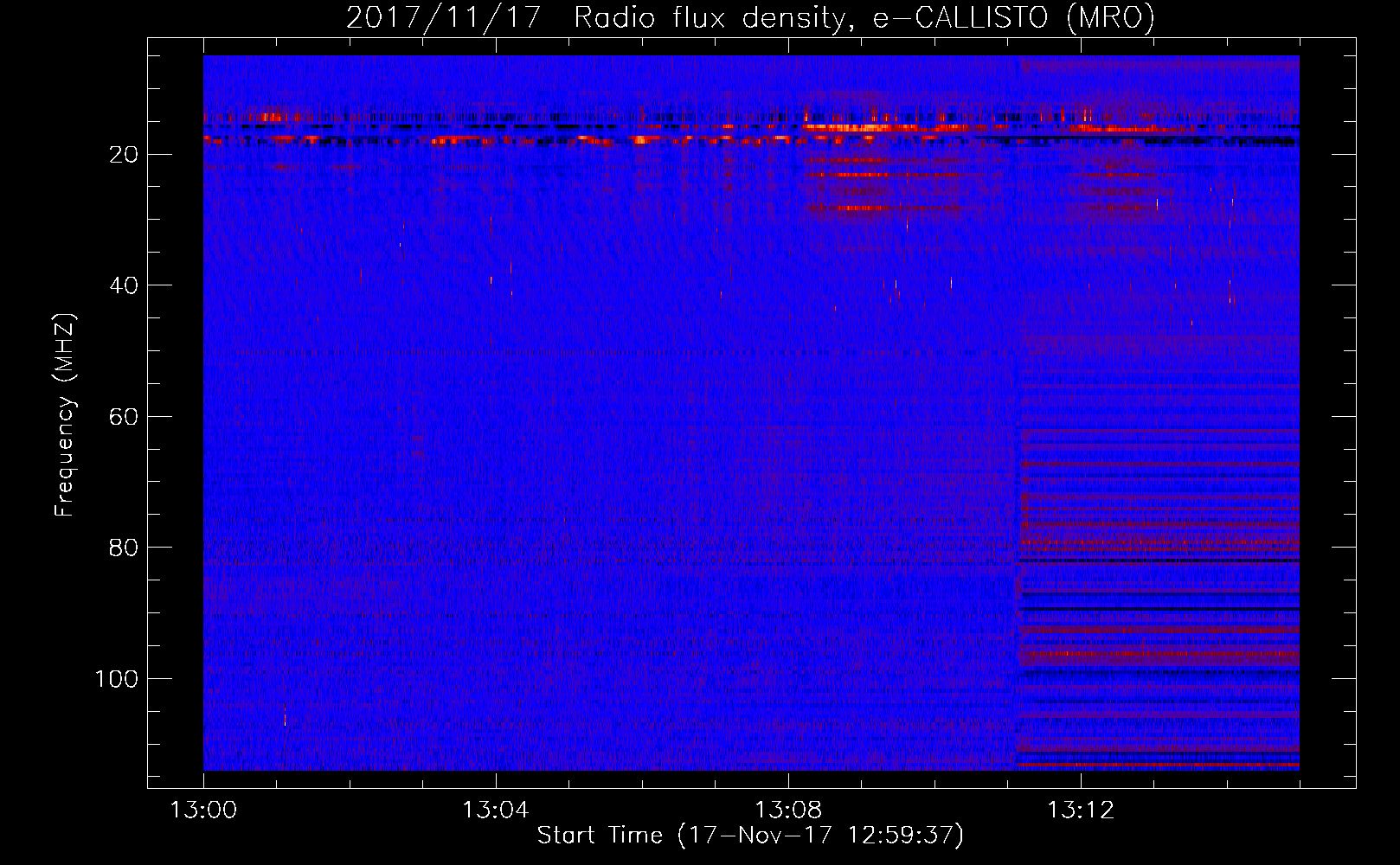Click the 60 frequency tick label
This screenshot has height=865, width=1400.
point(124,417)
